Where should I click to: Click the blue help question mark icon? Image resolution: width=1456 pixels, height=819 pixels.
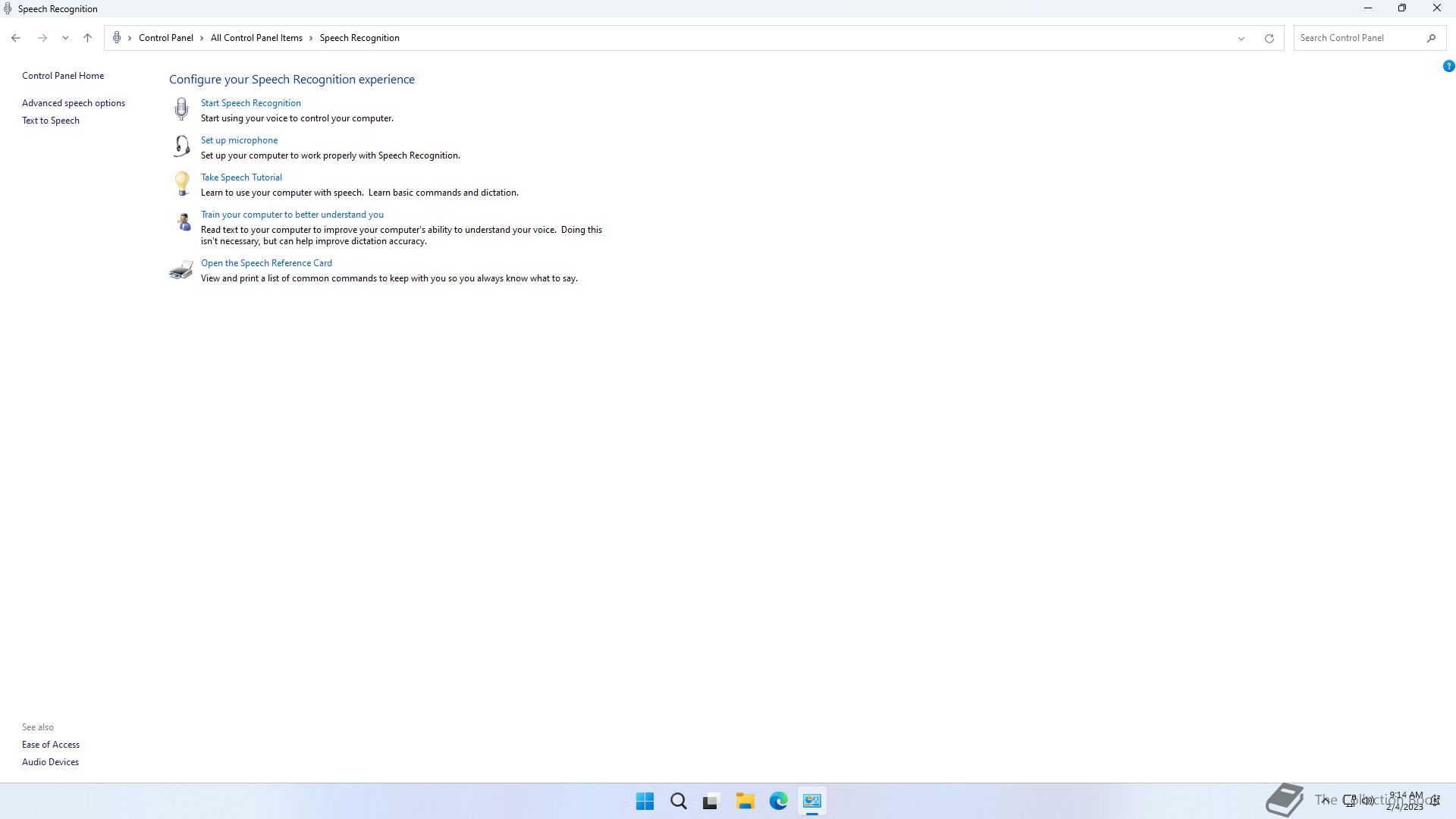tap(1448, 66)
